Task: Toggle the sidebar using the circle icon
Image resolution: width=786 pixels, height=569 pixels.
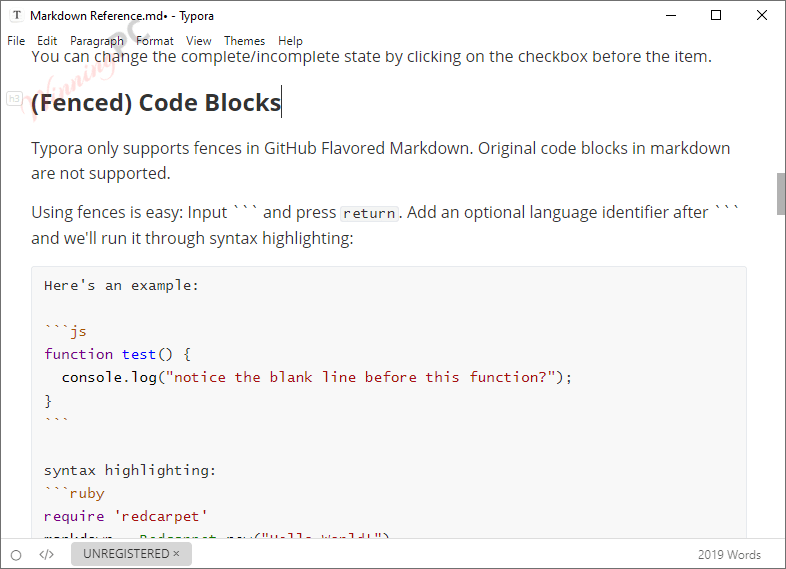Action: [x=16, y=555]
